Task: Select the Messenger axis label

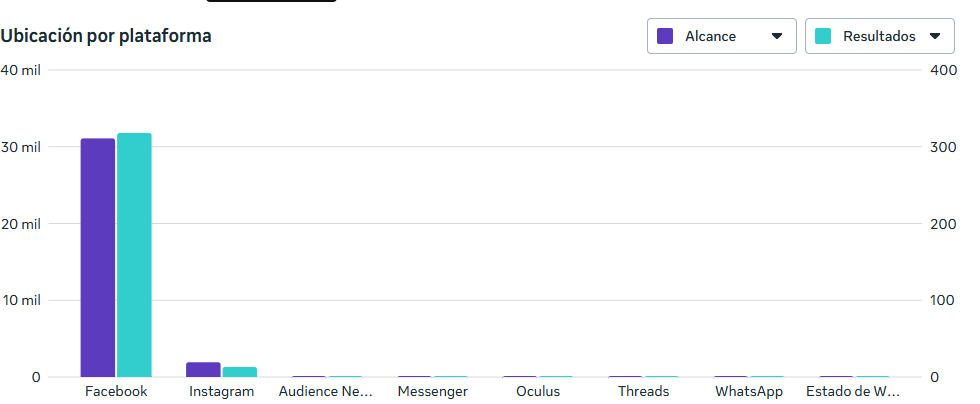Action: 432,391
